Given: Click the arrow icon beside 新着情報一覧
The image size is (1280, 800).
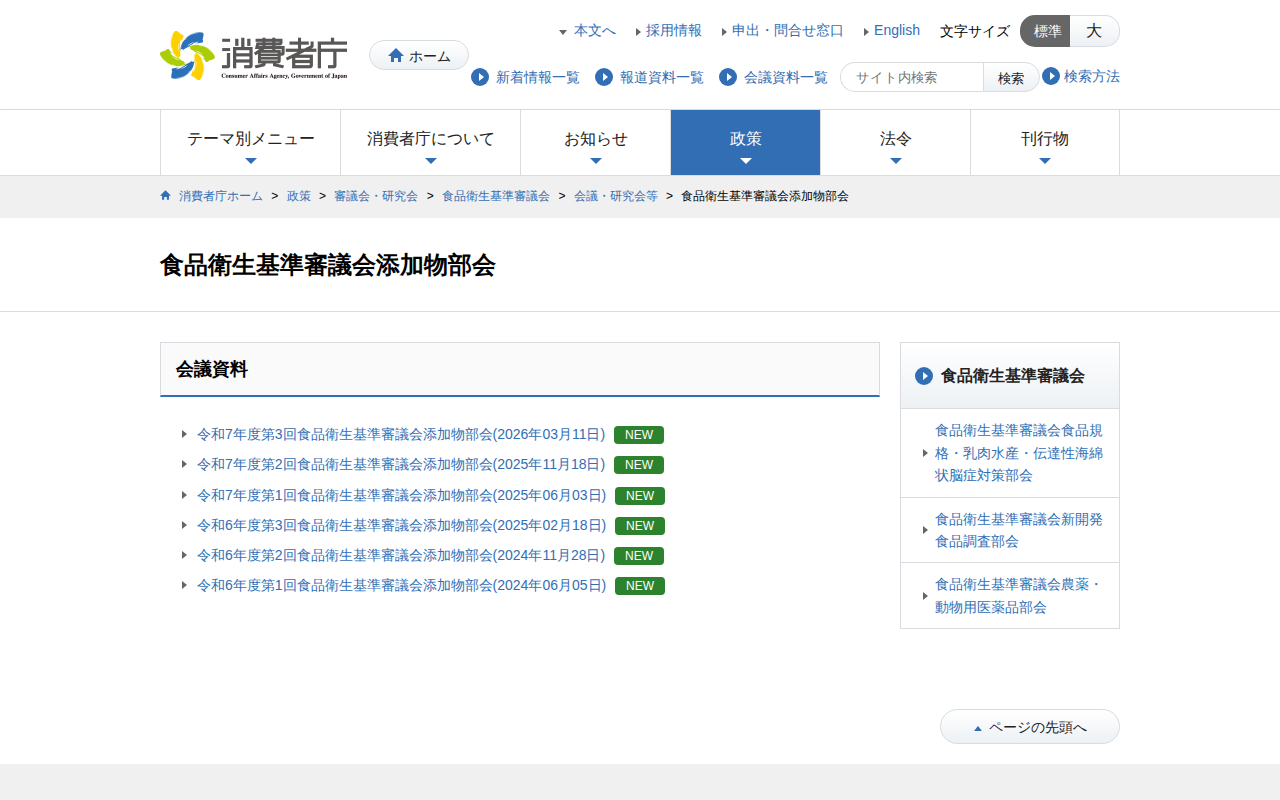Looking at the screenshot, I should coord(480,77).
